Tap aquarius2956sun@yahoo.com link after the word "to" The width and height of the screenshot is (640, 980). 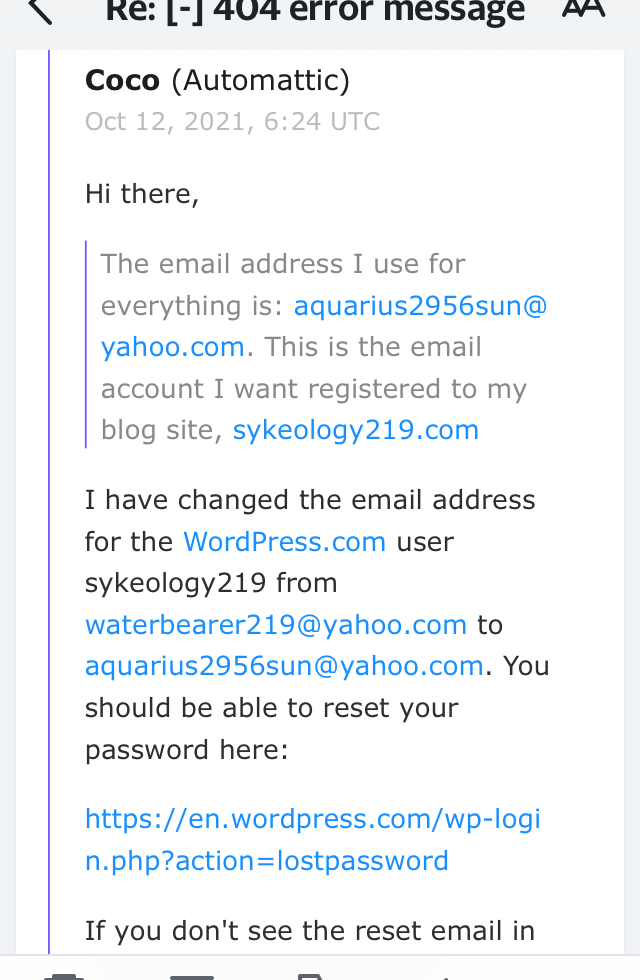[x=284, y=666]
